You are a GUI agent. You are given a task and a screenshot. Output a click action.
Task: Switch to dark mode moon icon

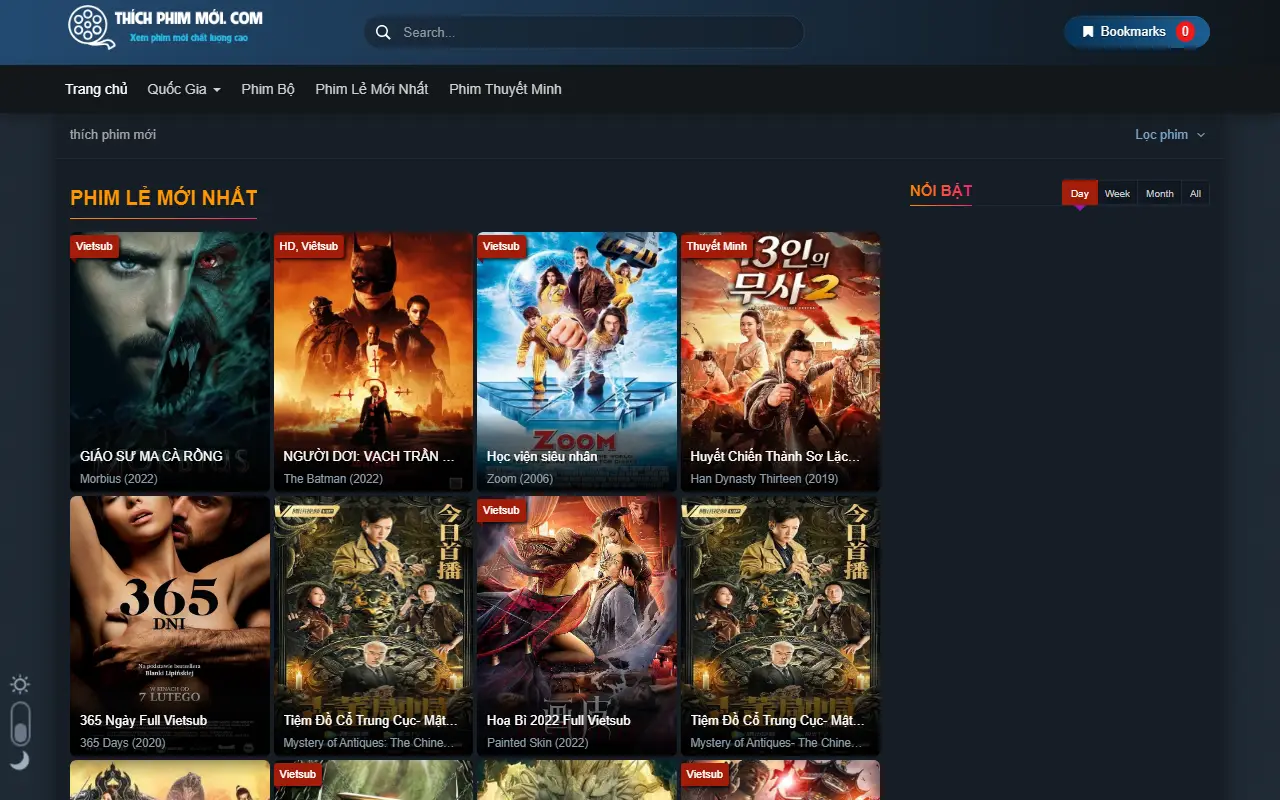click(20, 760)
